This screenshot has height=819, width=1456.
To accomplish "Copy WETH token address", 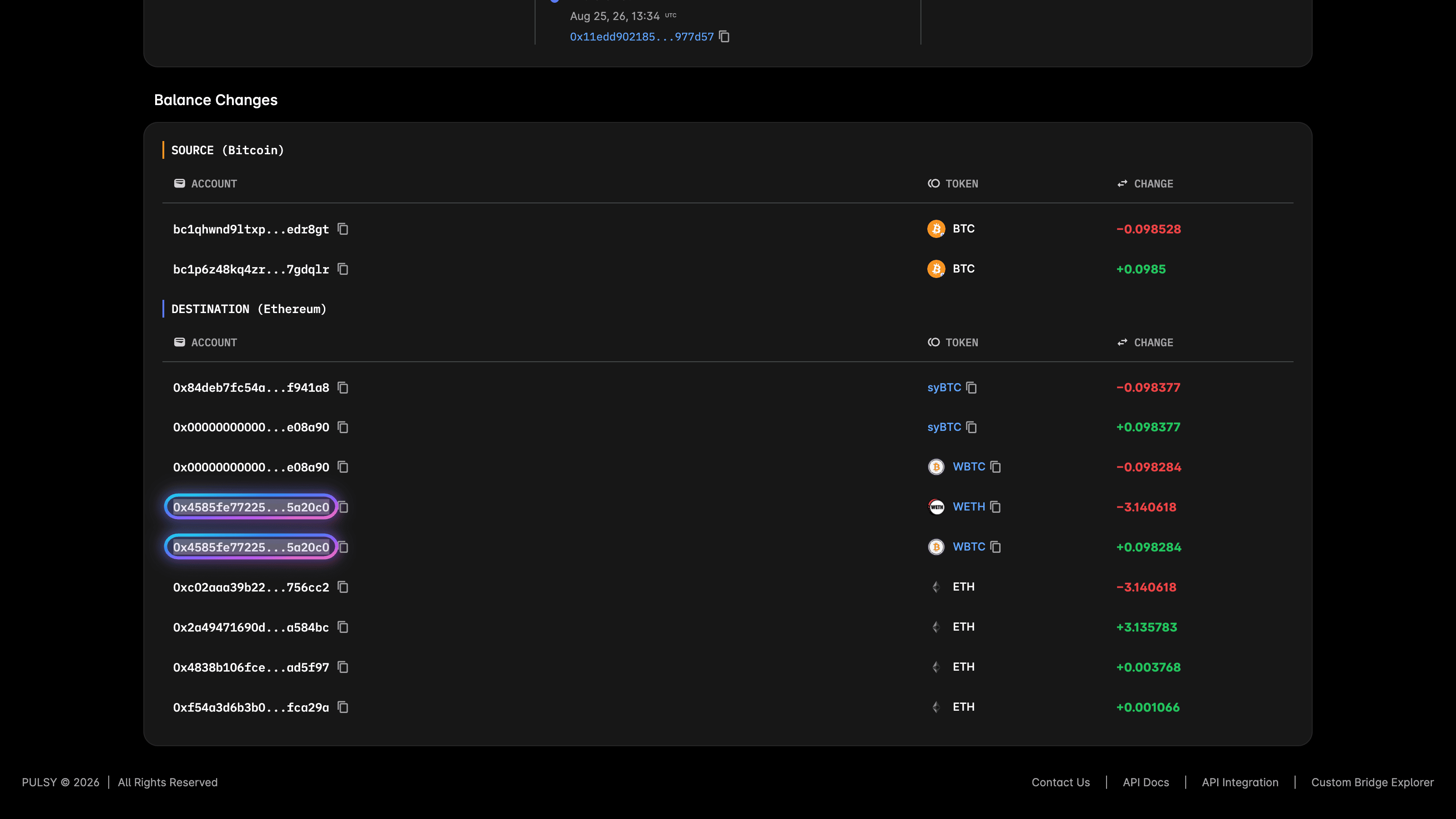I will pyautogui.click(x=996, y=507).
